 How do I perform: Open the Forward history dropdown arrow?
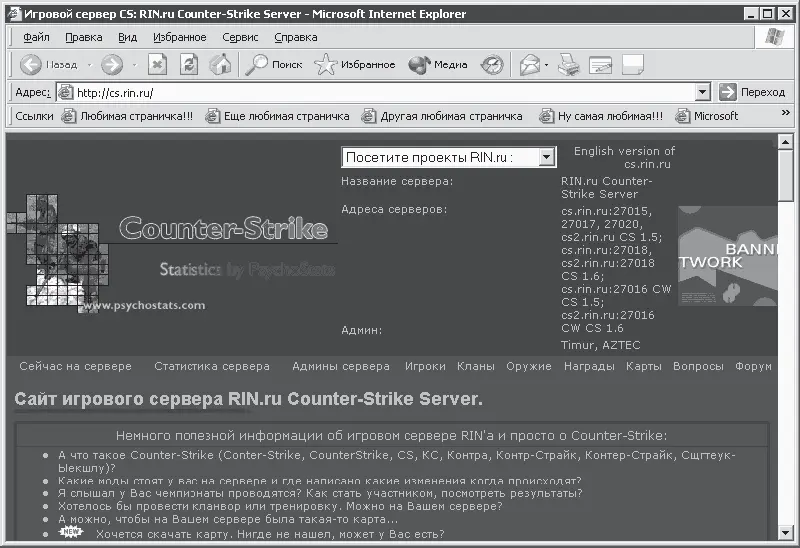pyautogui.click(x=134, y=65)
